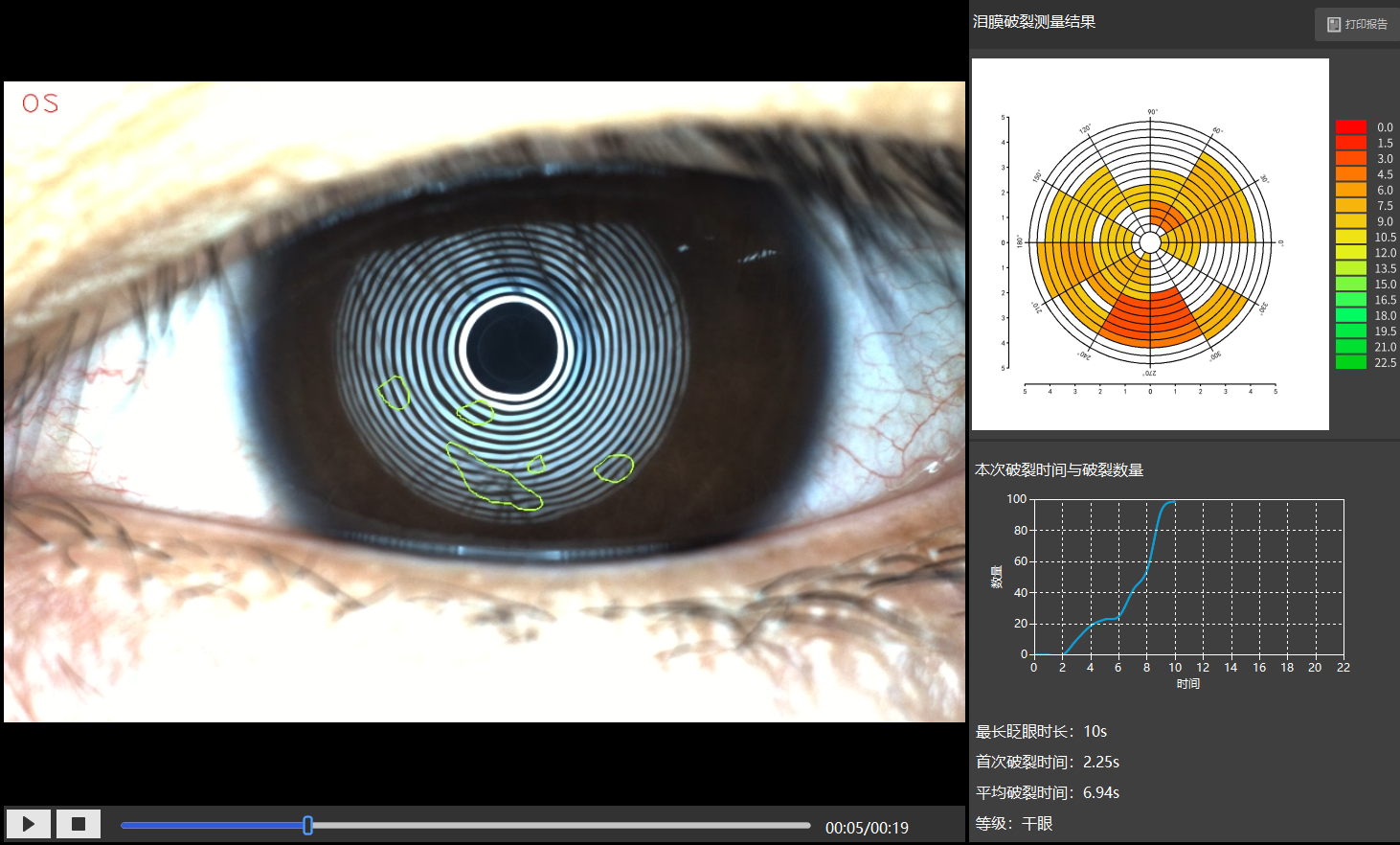Click the pupil center in the eye video
This screenshot has width=1400, height=845.
(x=510, y=347)
